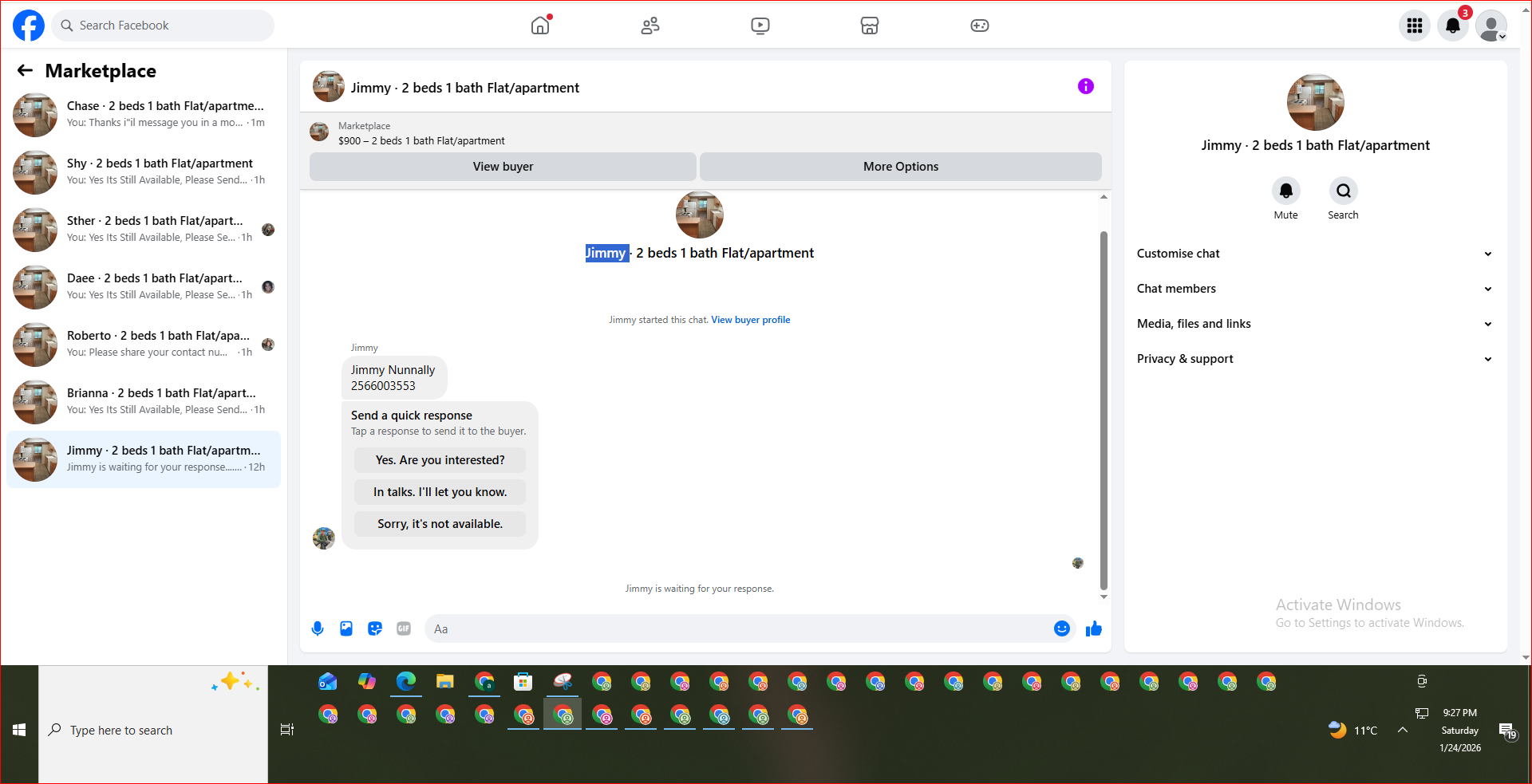Viewport: 1532px width, 784px height.
Task: Open the taskbar clock showing 9:27 PM
Action: click(x=1460, y=730)
